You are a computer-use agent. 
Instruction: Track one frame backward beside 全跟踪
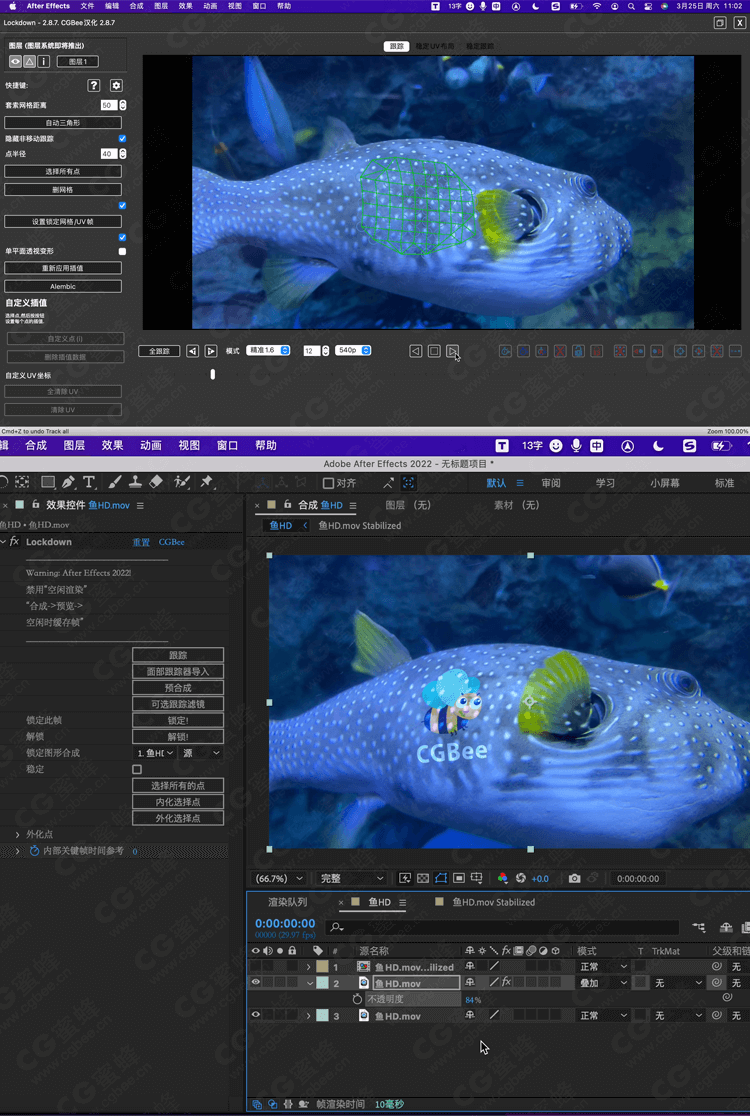point(192,351)
